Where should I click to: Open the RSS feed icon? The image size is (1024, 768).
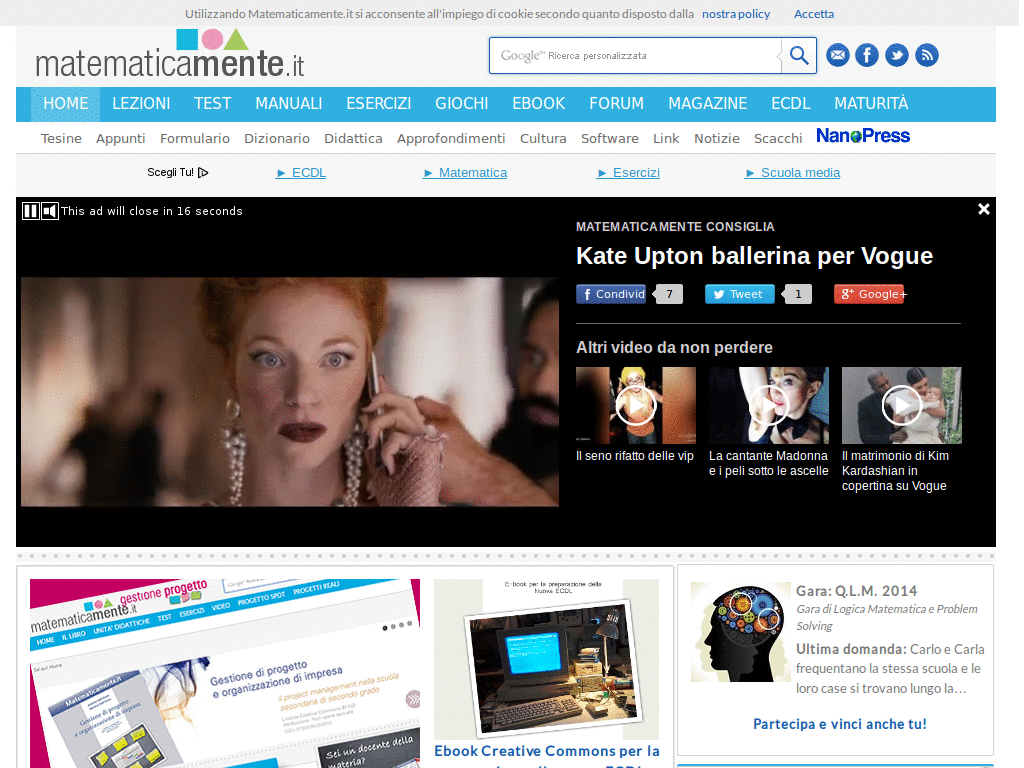click(927, 56)
